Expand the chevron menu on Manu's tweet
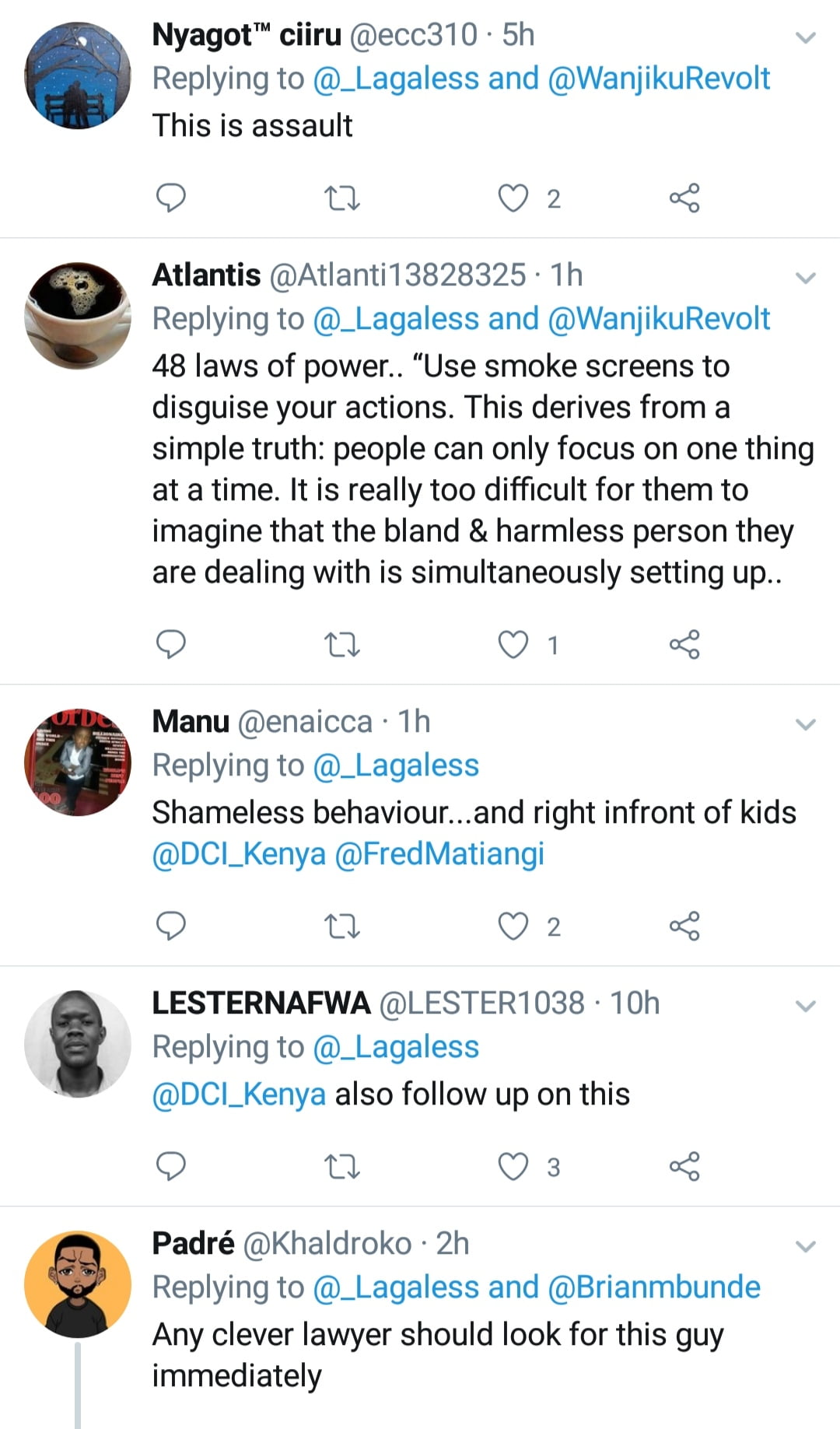The height and width of the screenshot is (1429, 840). click(x=807, y=725)
